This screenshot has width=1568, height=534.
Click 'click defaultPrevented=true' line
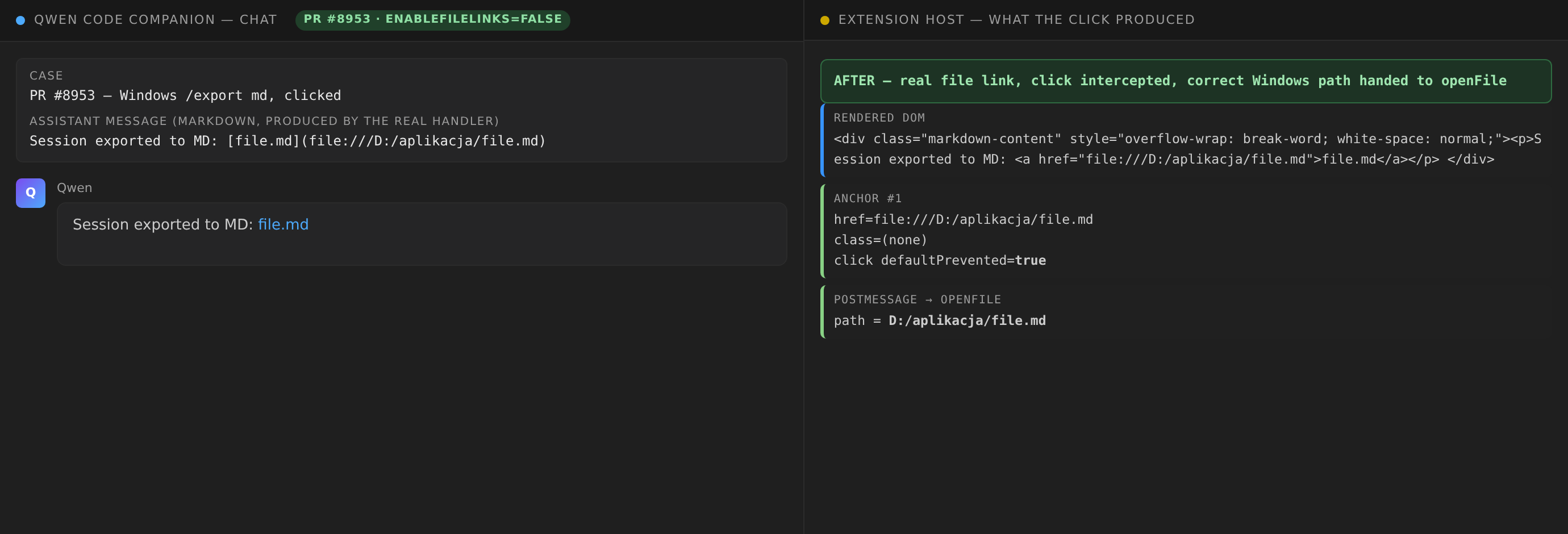pyautogui.click(x=939, y=261)
